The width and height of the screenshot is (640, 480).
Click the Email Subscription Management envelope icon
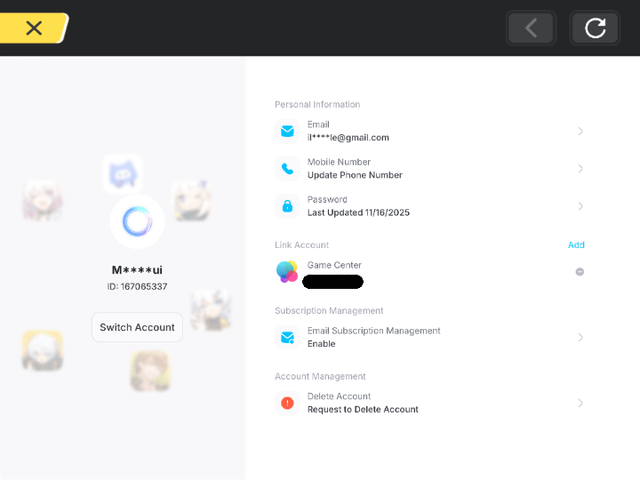(287, 337)
